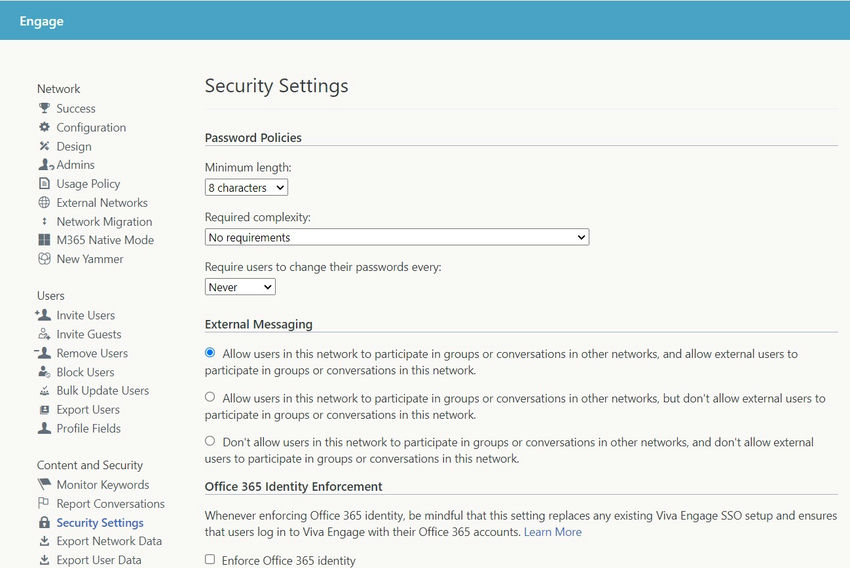Select Don't allow users in other networks option
The width and height of the screenshot is (850, 568).
coord(210,441)
